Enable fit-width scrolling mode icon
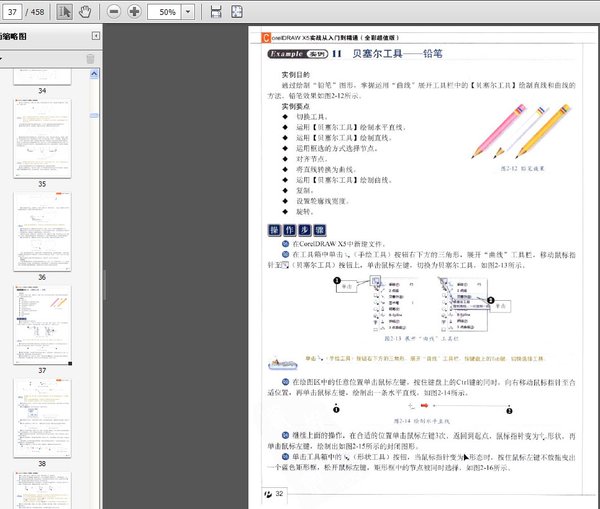 (x=217, y=12)
